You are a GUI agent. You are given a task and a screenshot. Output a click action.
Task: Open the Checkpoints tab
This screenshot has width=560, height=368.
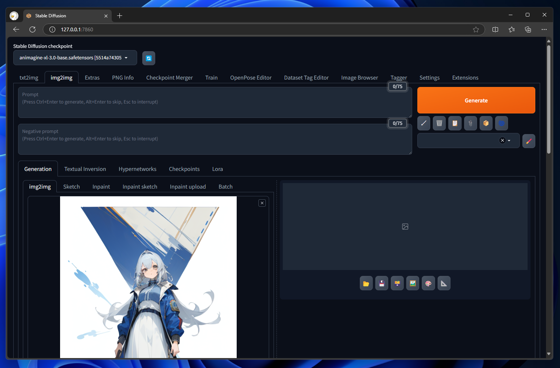point(184,169)
